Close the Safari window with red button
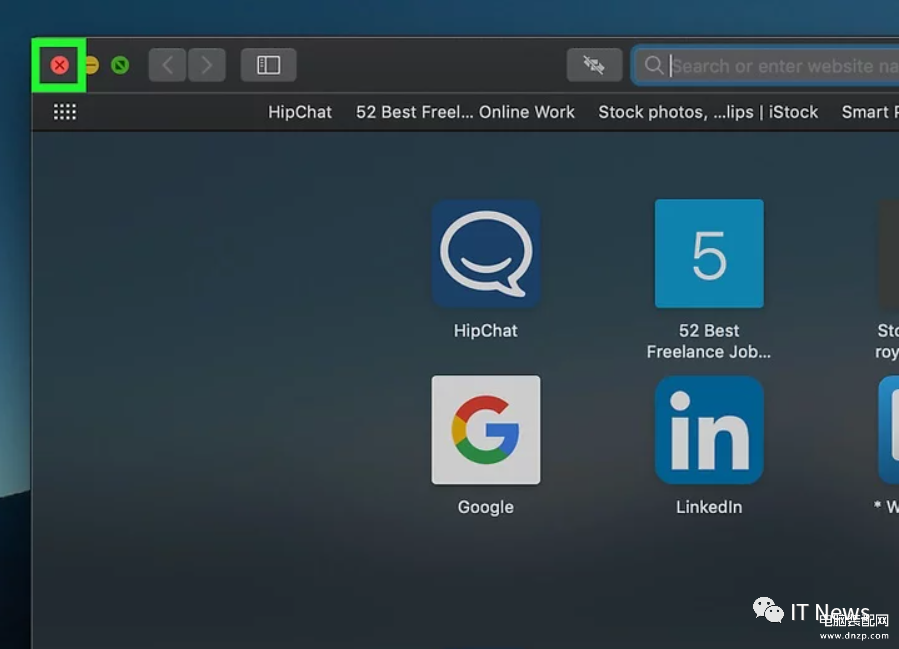Viewport: 899px width, 649px height. (60, 65)
